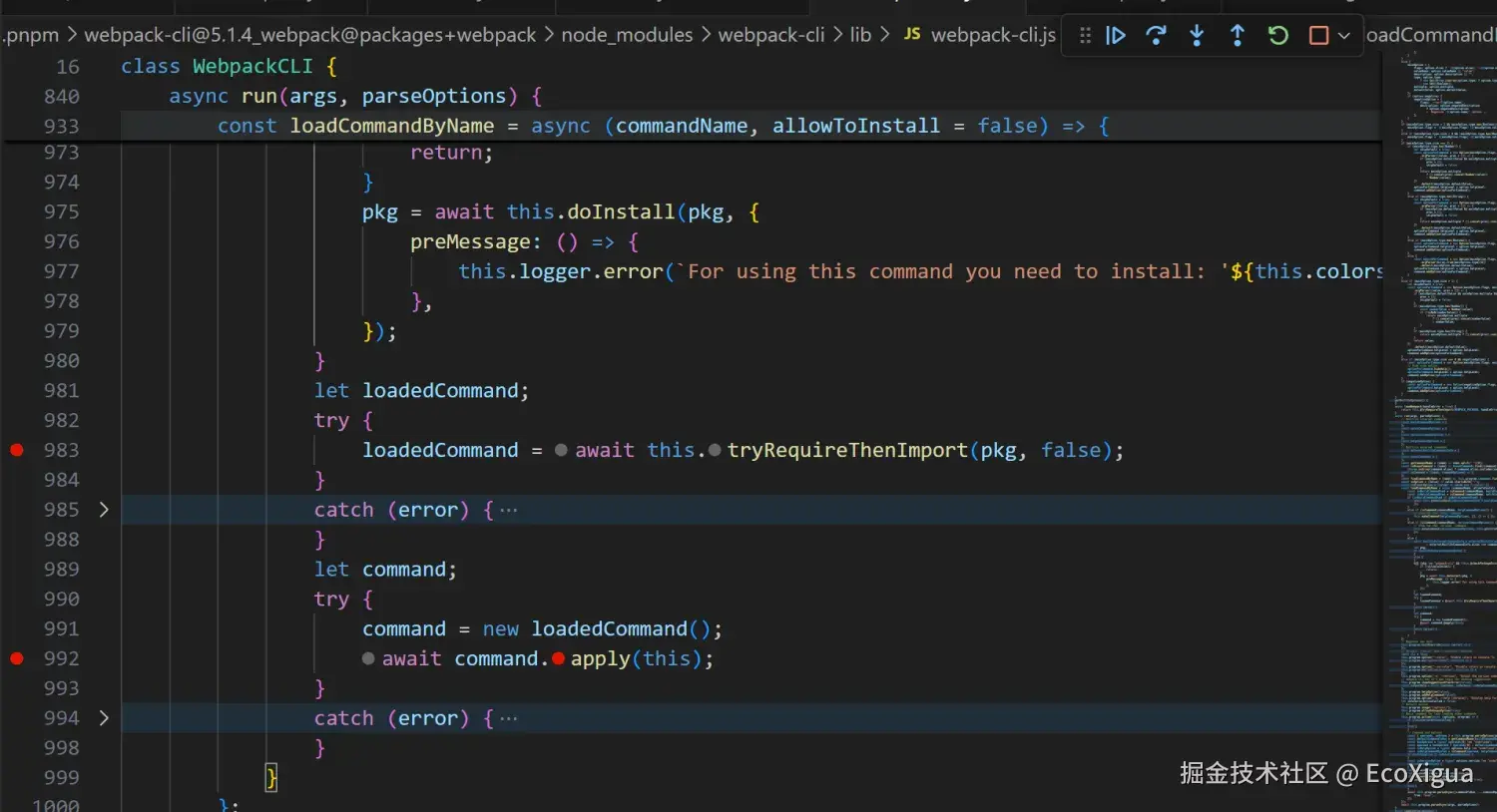This screenshot has width=1497, height=812.
Task: Open the node_modules breadcrumb
Action: pos(627,35)
